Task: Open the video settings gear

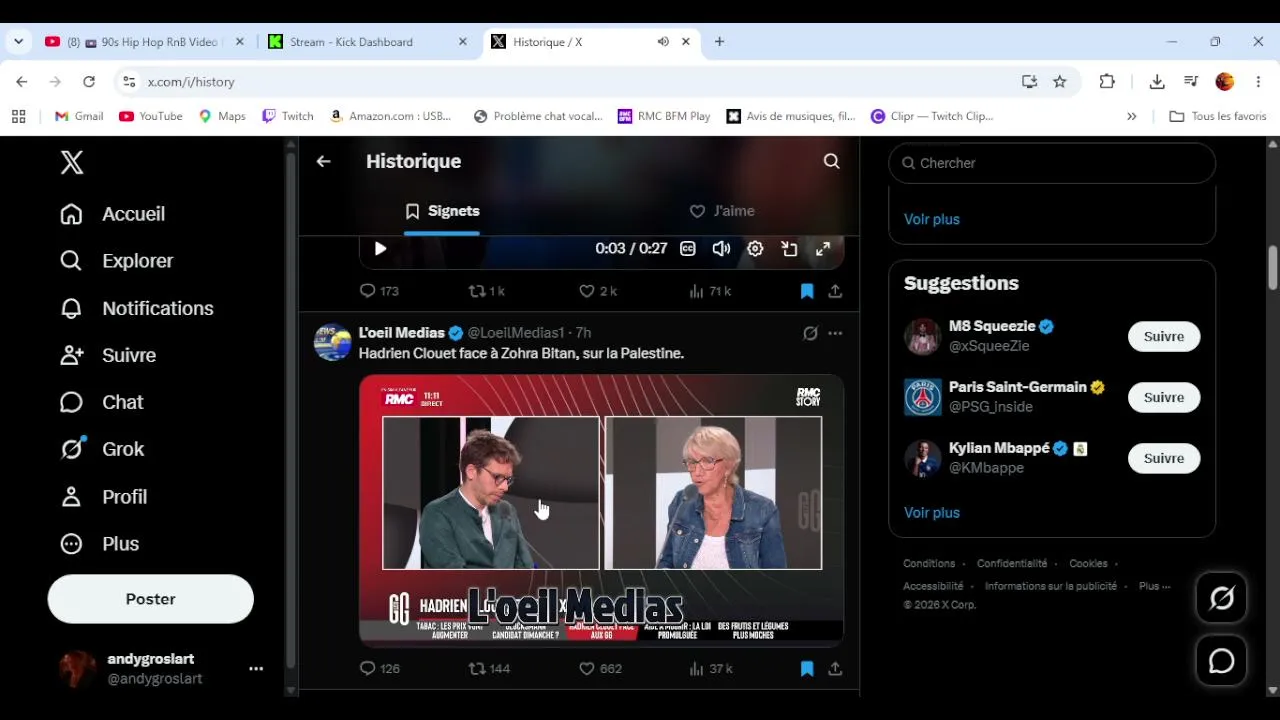Action: click(x=755, y=249)
